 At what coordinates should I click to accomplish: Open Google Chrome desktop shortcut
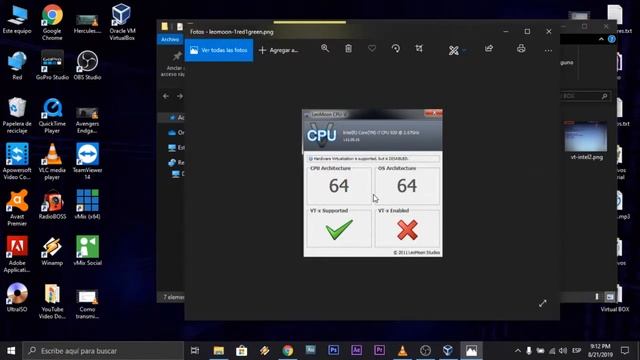coord(52,22)
